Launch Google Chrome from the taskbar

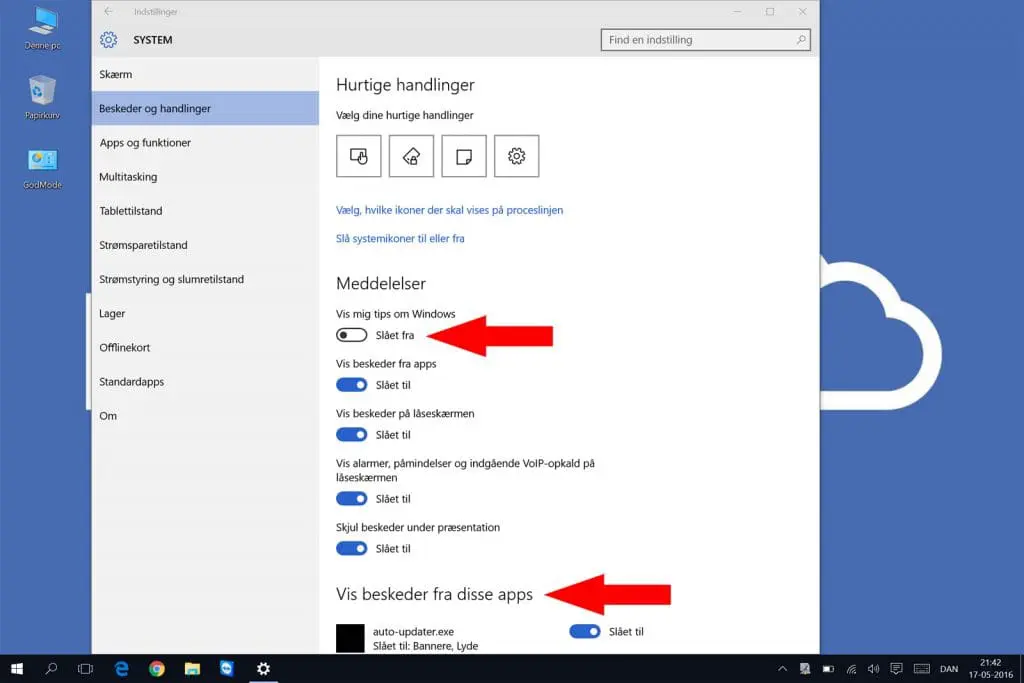[157, 669]
